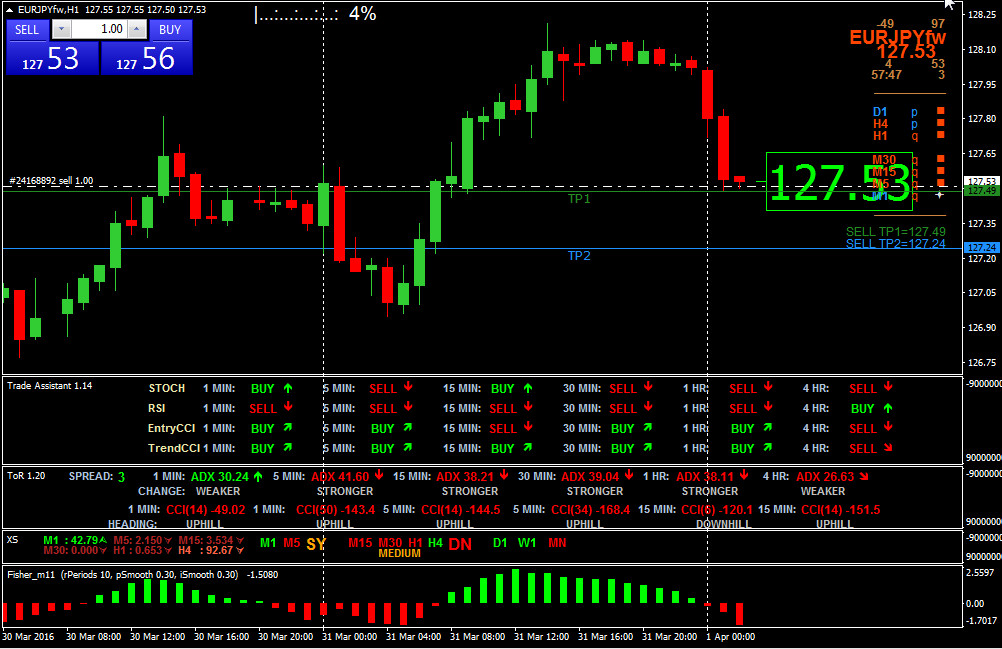Click the yellow SY label in XS panel

[x=316, y=544]
